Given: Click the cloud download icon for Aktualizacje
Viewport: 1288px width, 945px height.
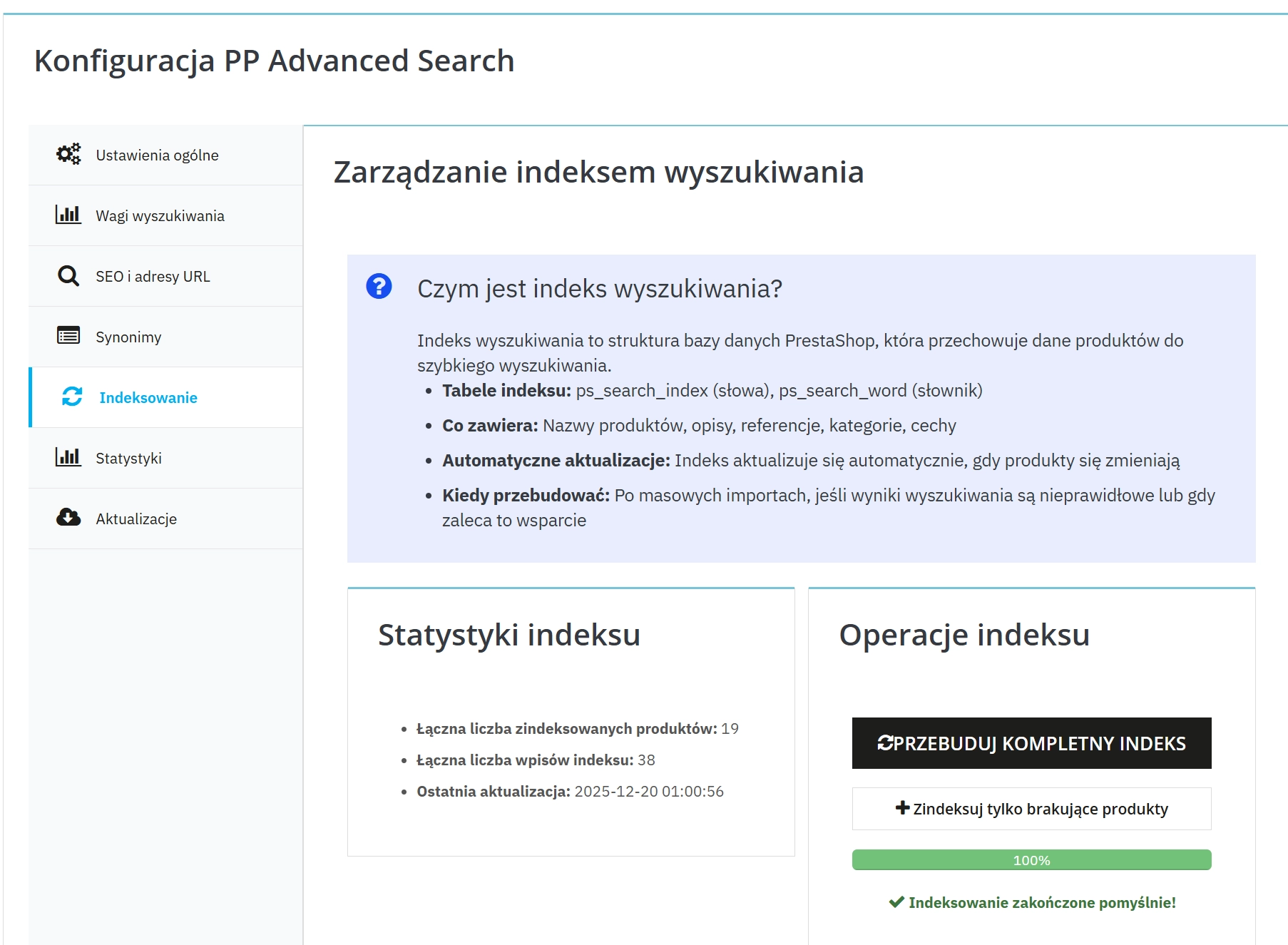Looking at the screenshot, I should coord(68,519).
